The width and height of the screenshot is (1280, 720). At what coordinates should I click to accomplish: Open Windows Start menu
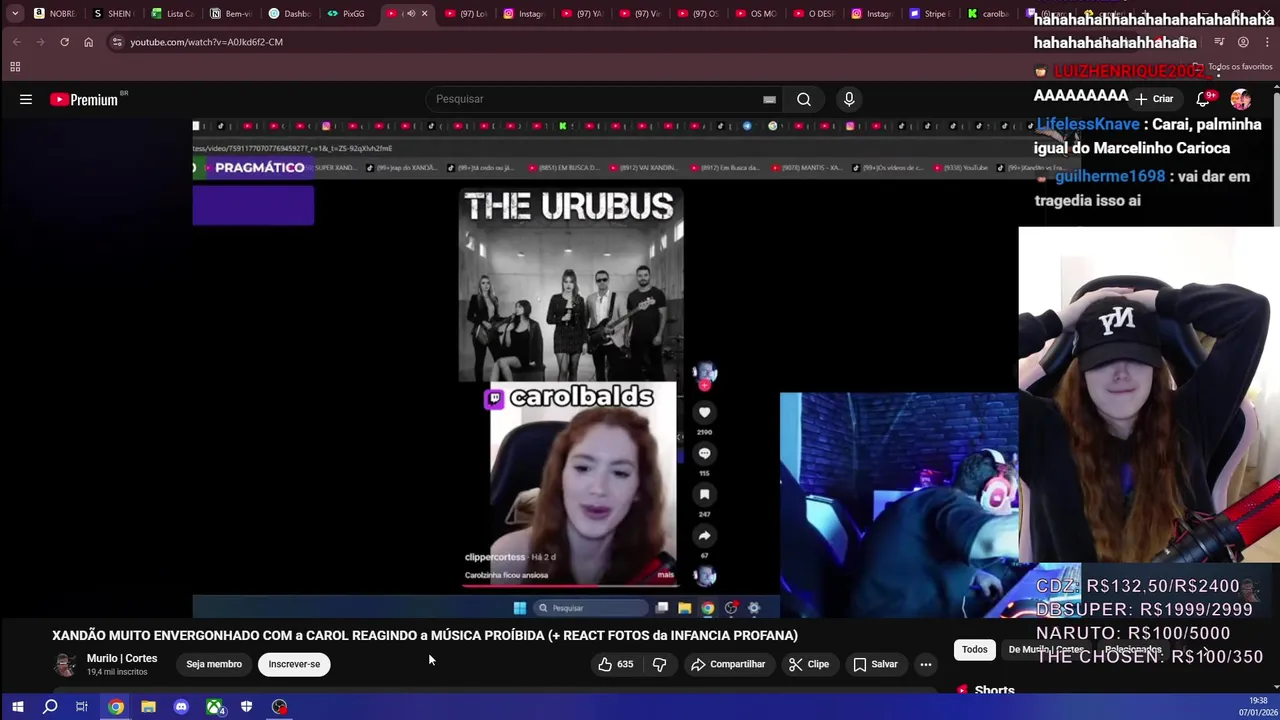17,707
